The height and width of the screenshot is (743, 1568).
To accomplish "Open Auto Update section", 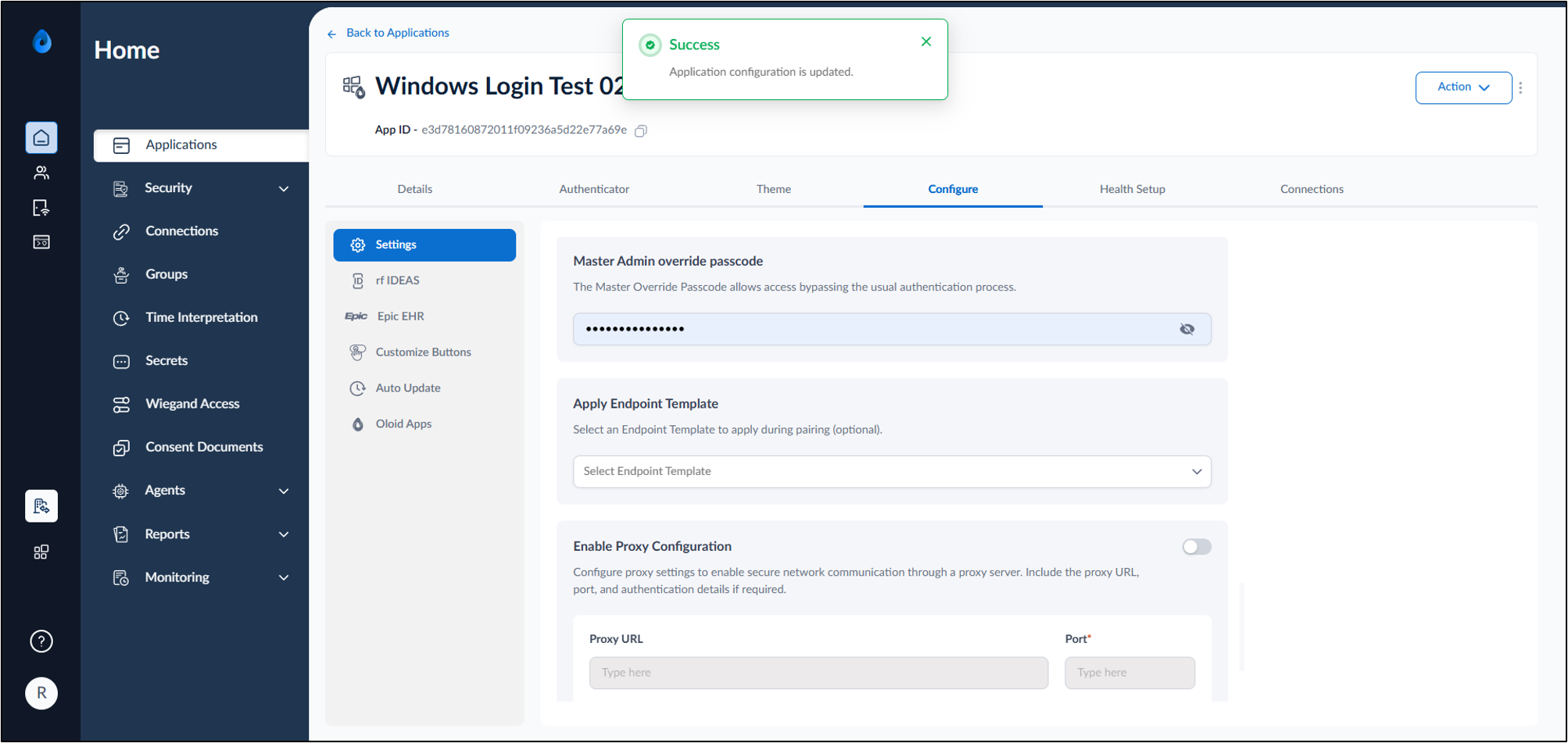I will 424,388.
